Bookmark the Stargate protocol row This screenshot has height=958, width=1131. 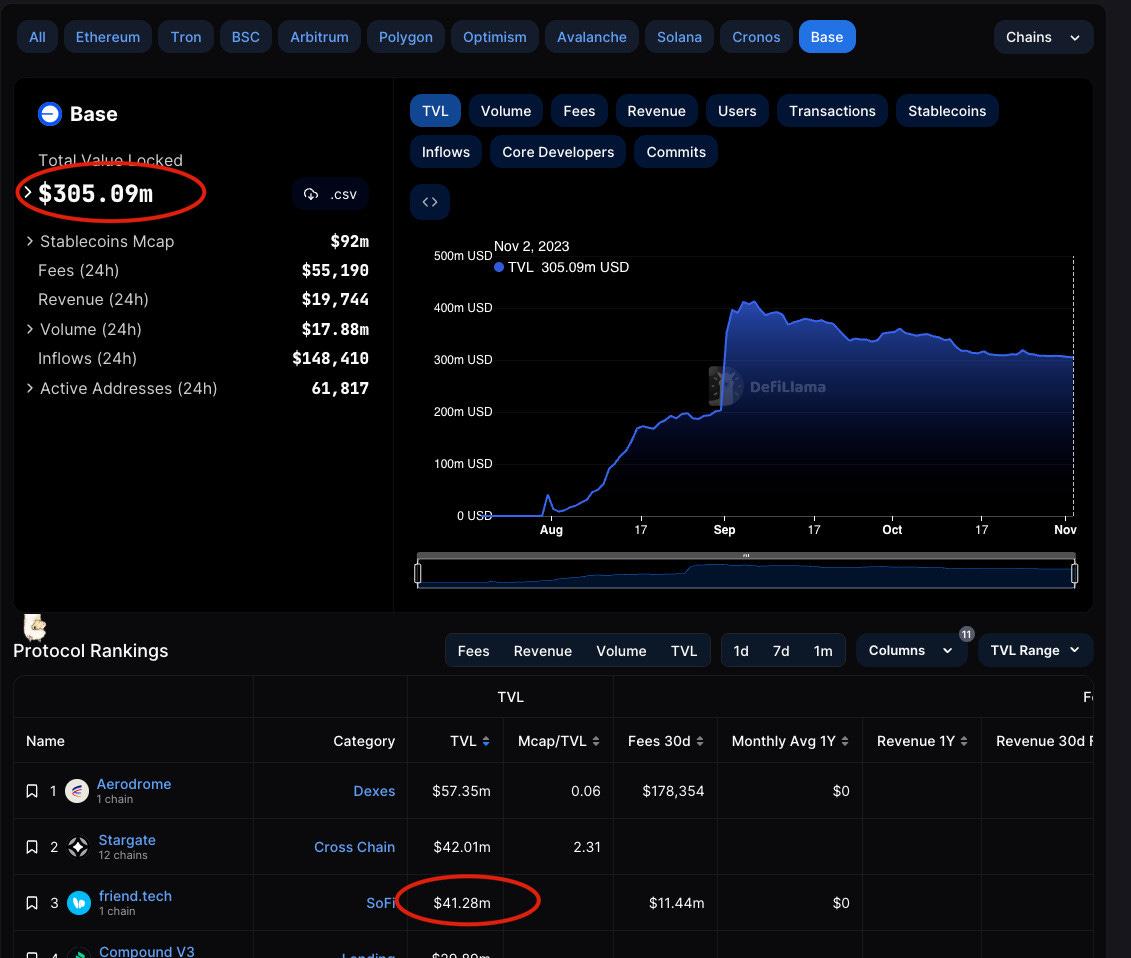(x=32, y=847)
